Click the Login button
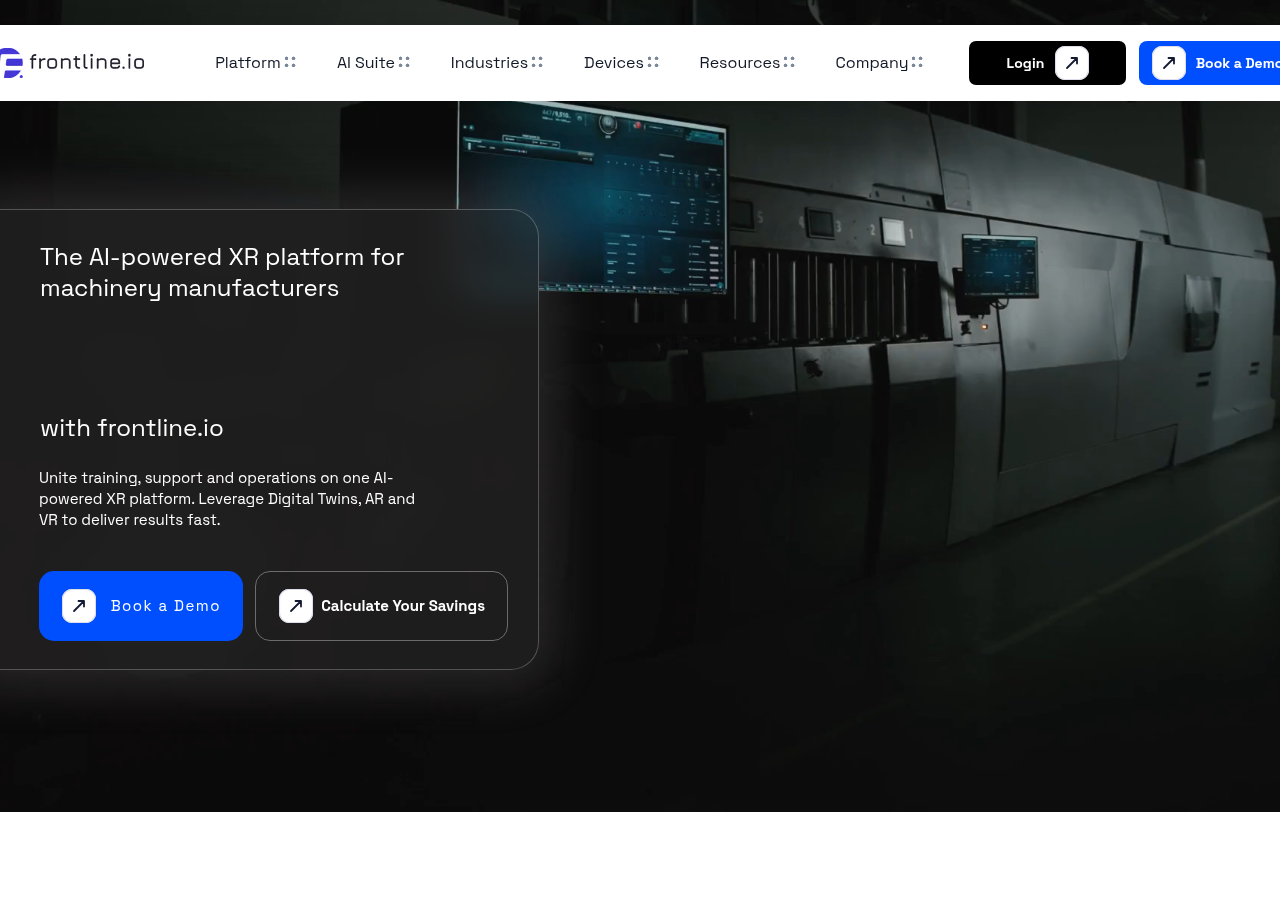The height and width of the screenshot is (900, 1280). click(x=1047, y=63)
